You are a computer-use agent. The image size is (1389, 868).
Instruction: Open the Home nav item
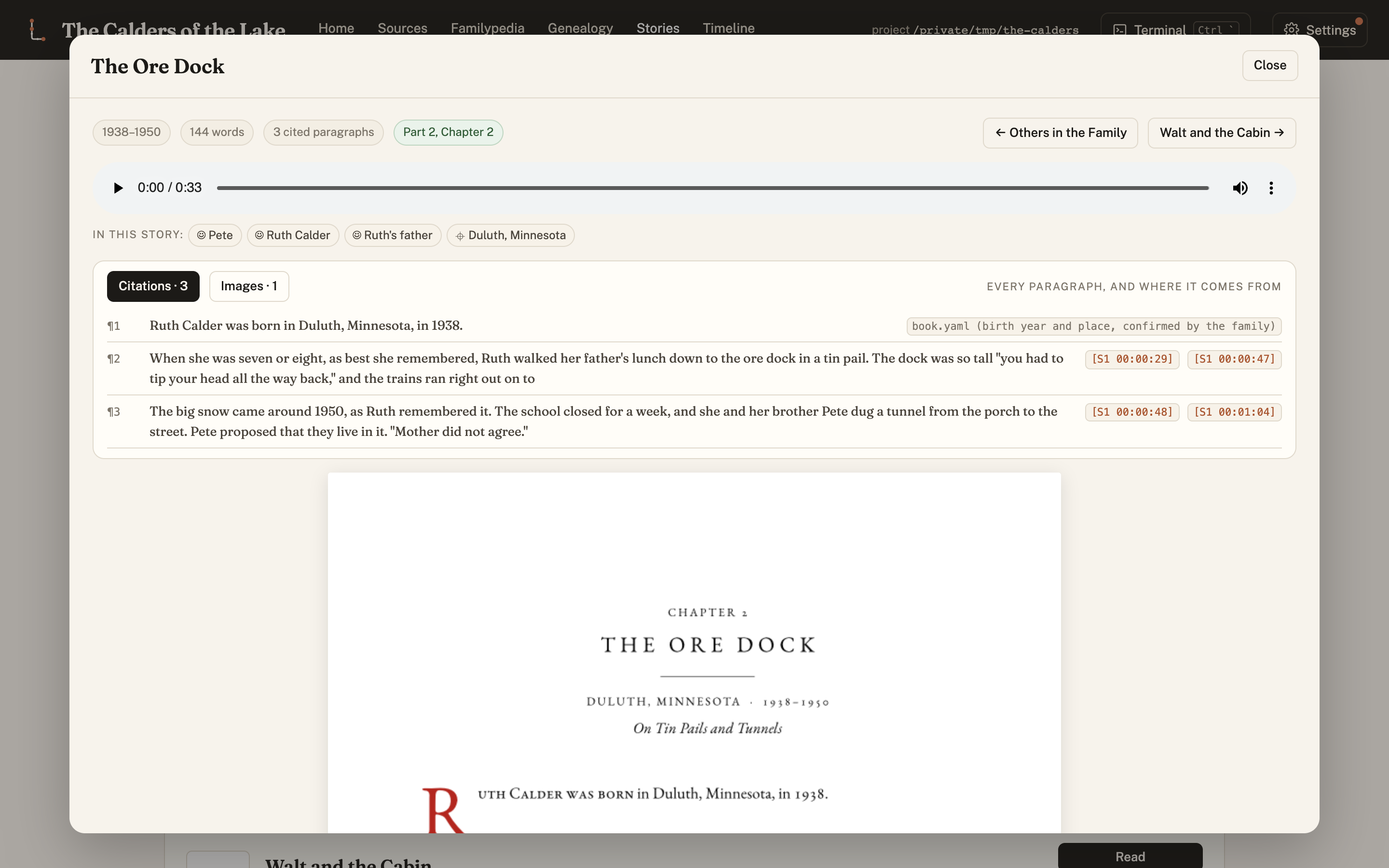pos(336,28)
